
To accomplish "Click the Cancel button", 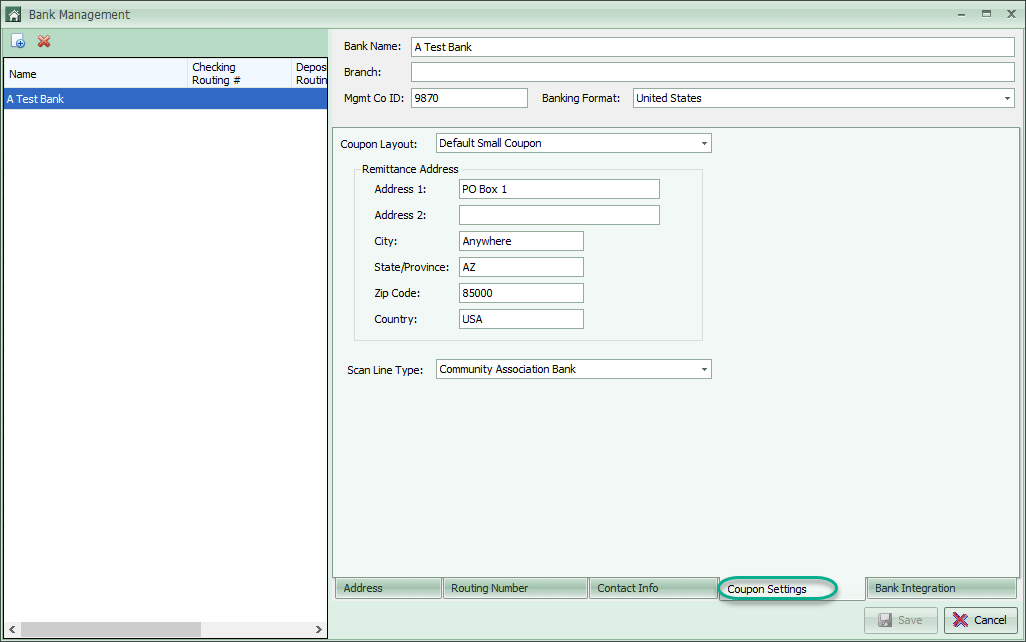I will click(x=980, y=620).
